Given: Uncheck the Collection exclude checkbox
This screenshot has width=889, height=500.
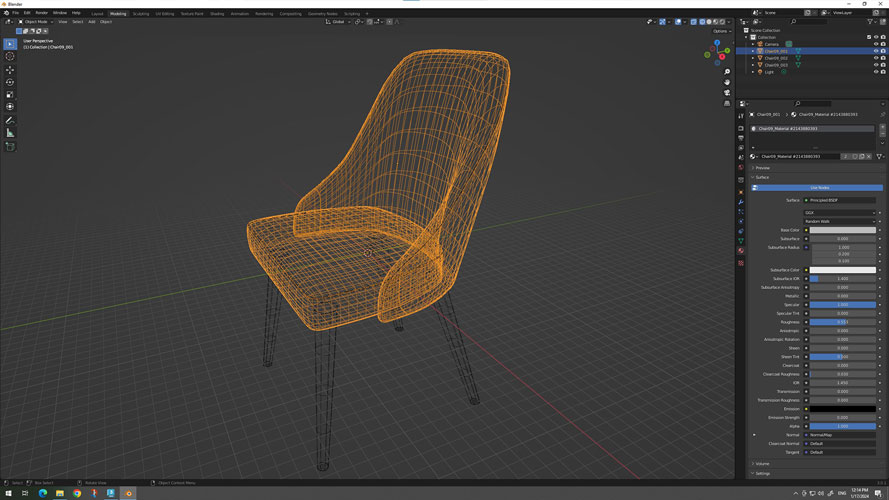Looking at the screenshot, I should coord(867,37).
